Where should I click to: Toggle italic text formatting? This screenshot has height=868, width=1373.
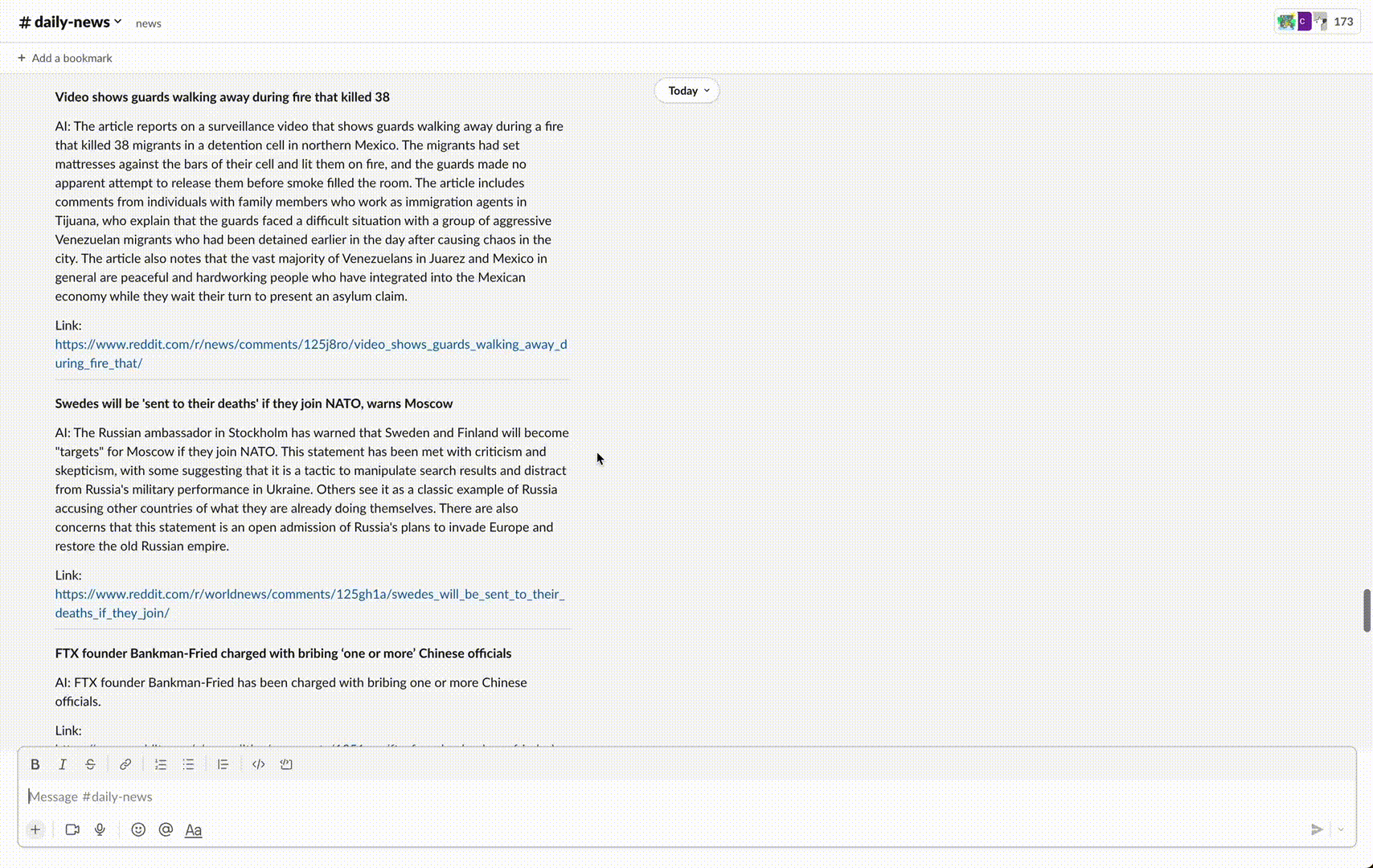(63, 764)
